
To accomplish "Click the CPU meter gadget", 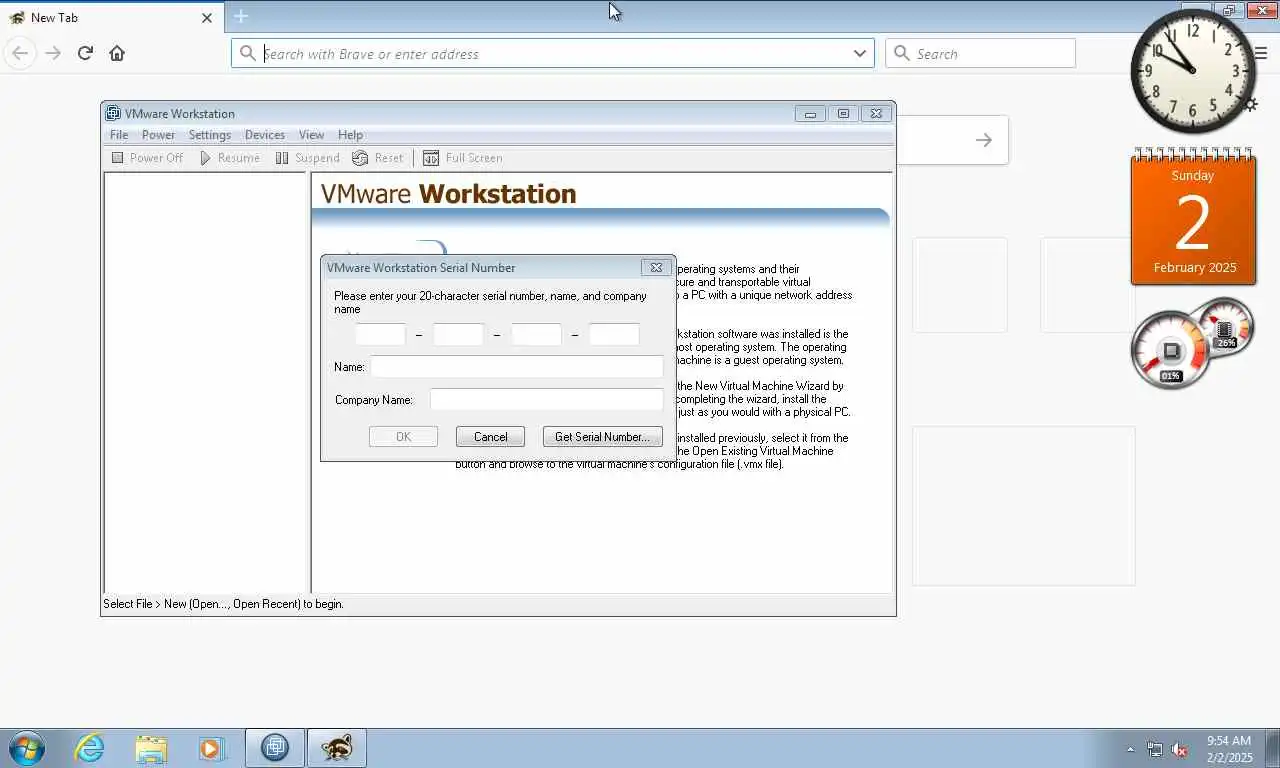I will (x=1171, y=350).
